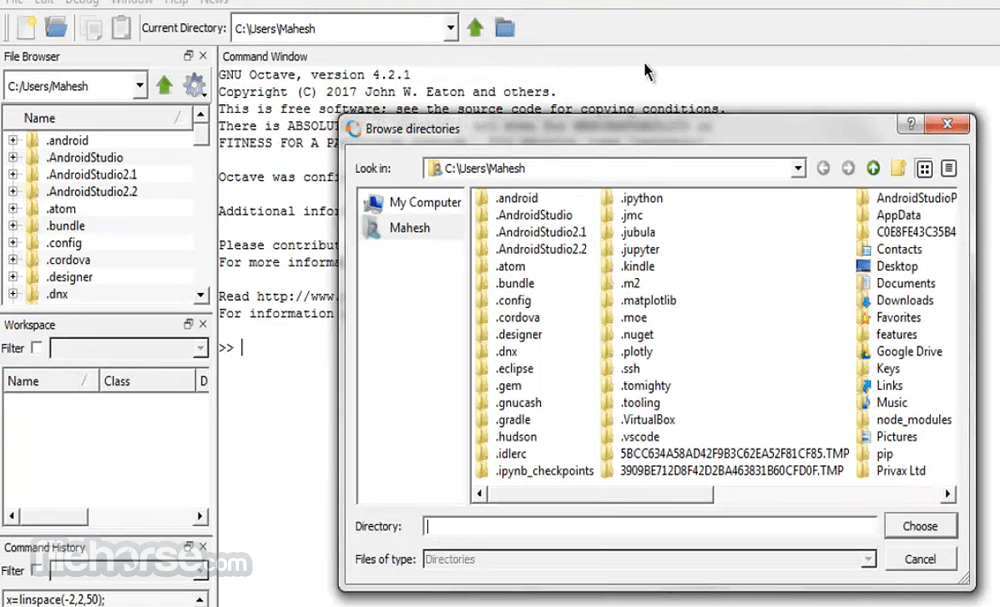
Task: Go to parent directory in Browse dialog
Action: pyautogui.click(x=873, y=168)
